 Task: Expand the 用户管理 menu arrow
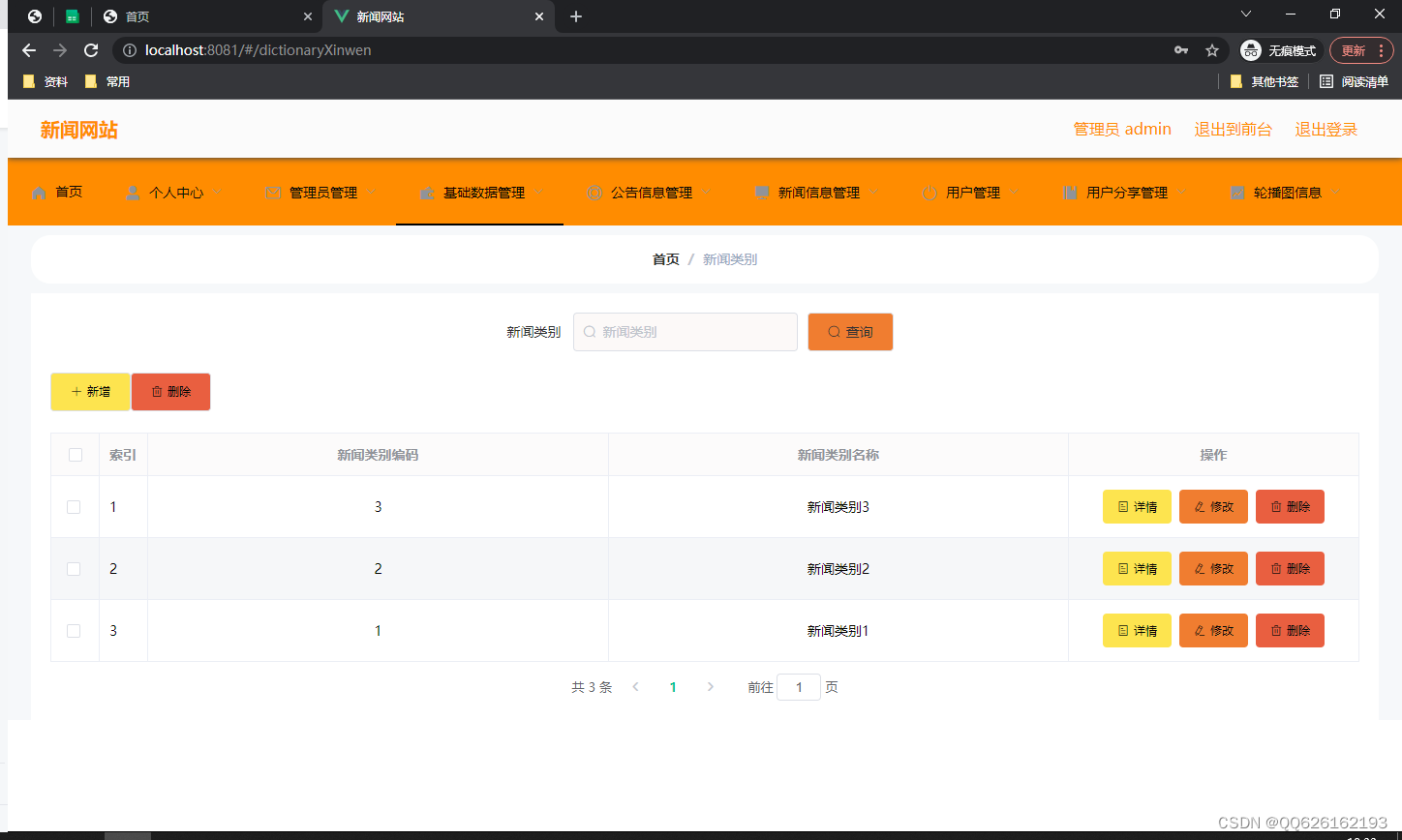point(1015,192)
